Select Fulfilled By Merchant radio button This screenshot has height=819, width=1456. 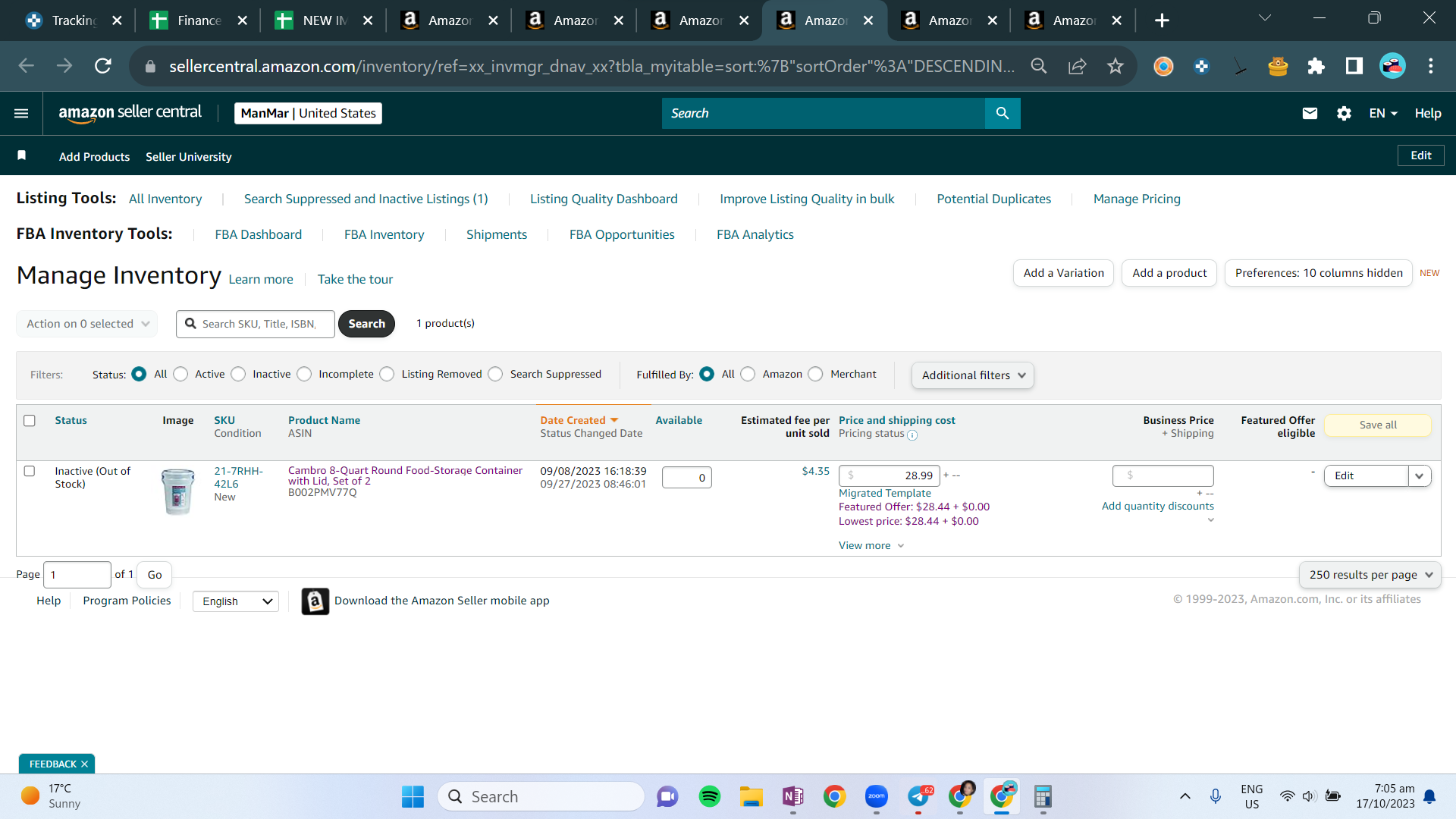(x=815, y=375)
